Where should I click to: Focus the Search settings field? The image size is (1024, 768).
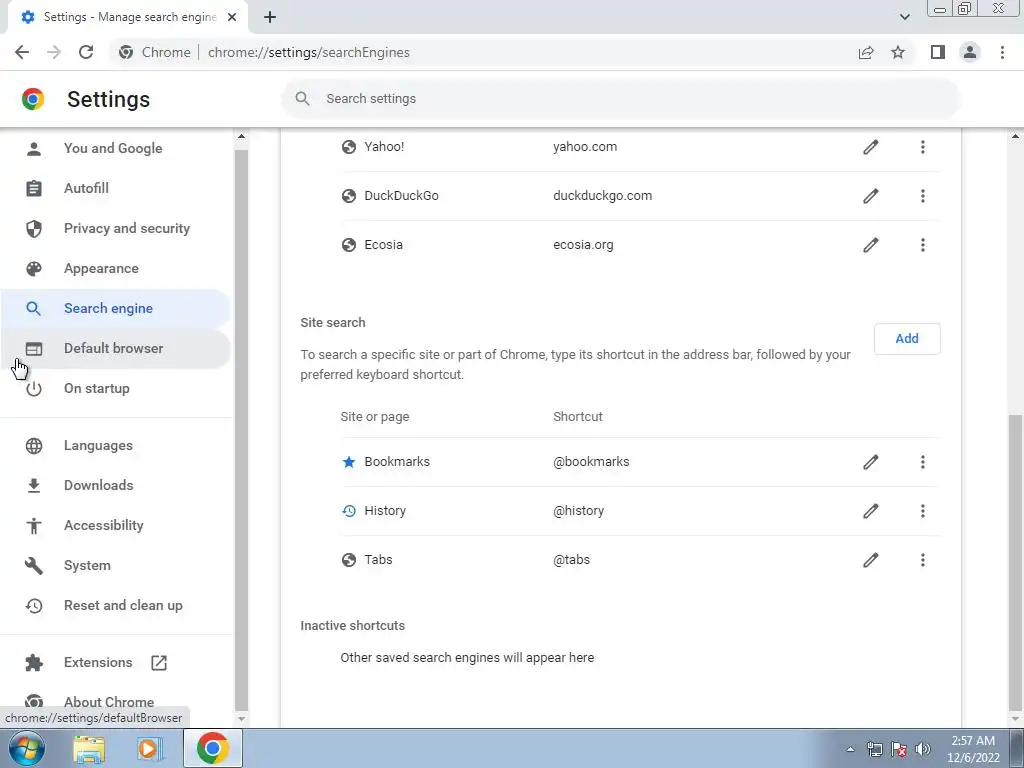click(x=620, y=99)
